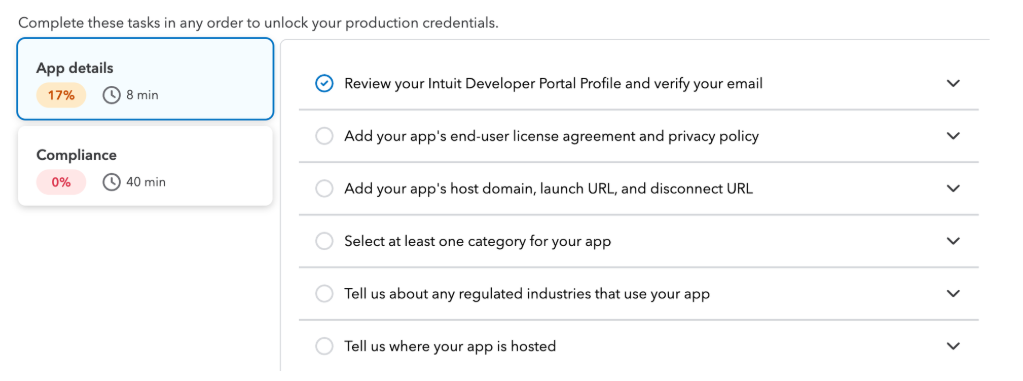The height and width of the screenshot is (381, 1023).
Task: Toggle circle for Select at least one category
Action: 324,241
